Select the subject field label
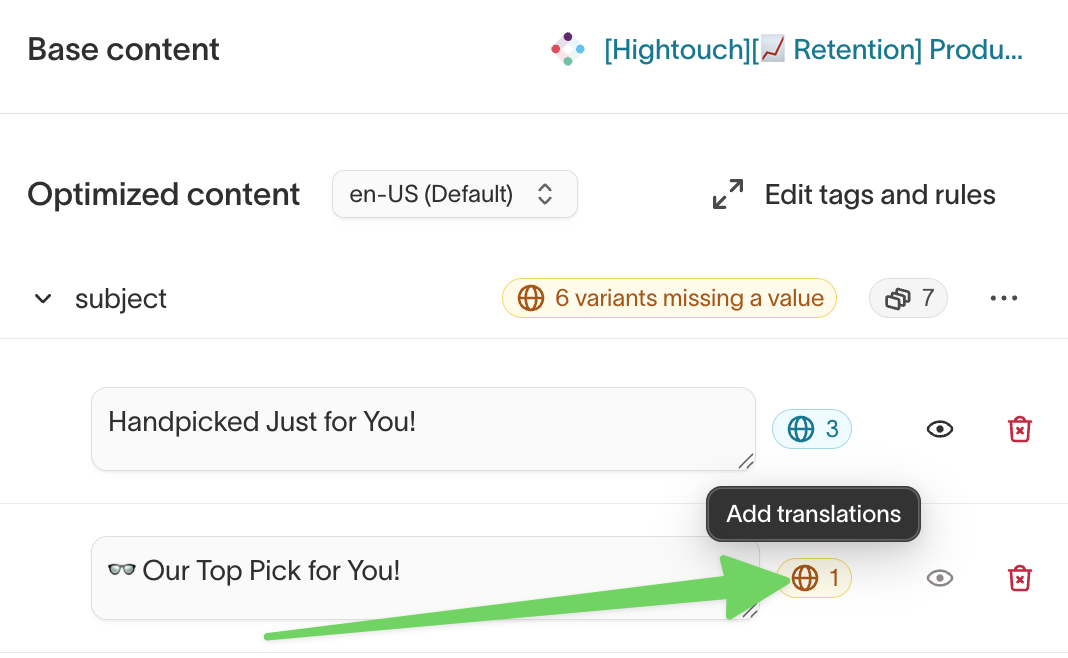 (121, 299)
